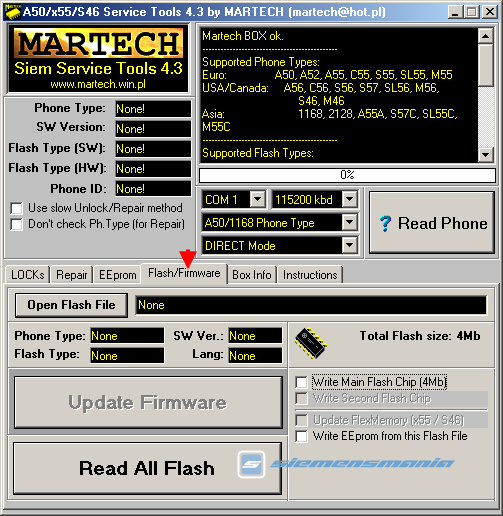Click the flash chip icon

click(x=311, y=343)
